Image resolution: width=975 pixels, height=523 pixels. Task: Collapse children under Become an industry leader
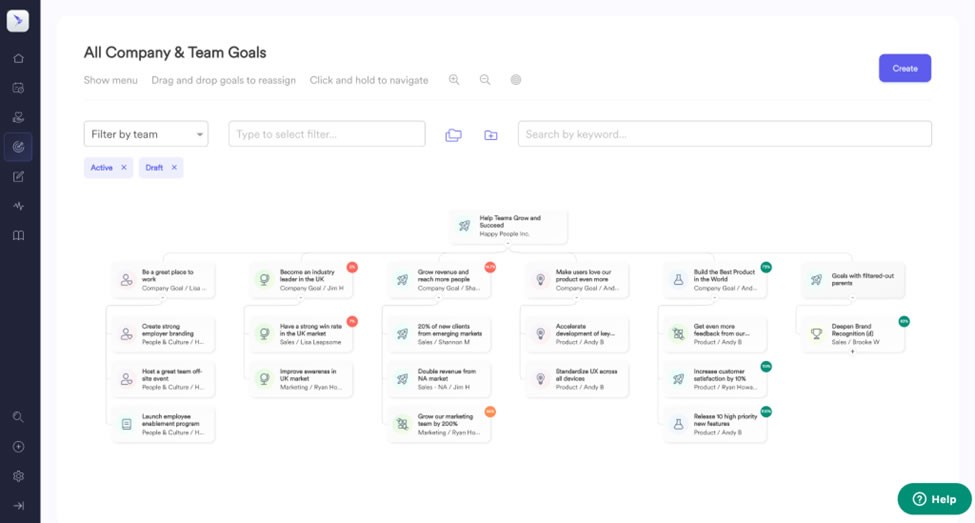click(x=301, y=297)
